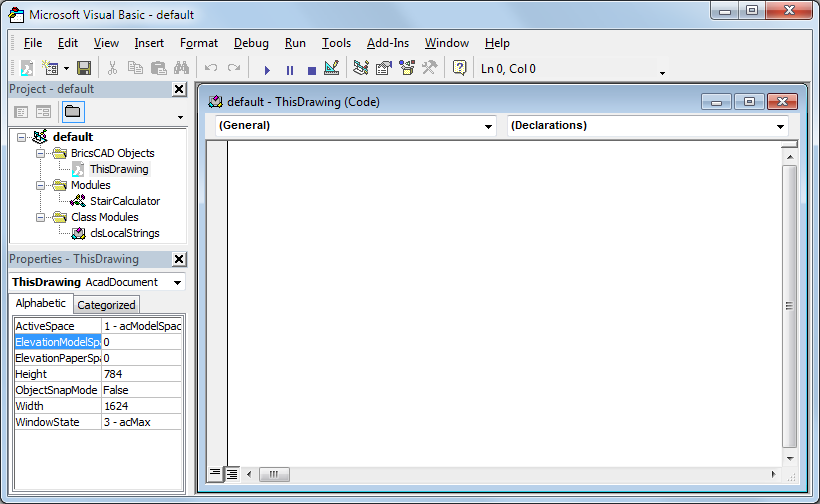Click the View BricsCAD host application icon
Image resolution: width=820 pixels, height=504 pixels.
pyautogui.click(x=27, y=68)
